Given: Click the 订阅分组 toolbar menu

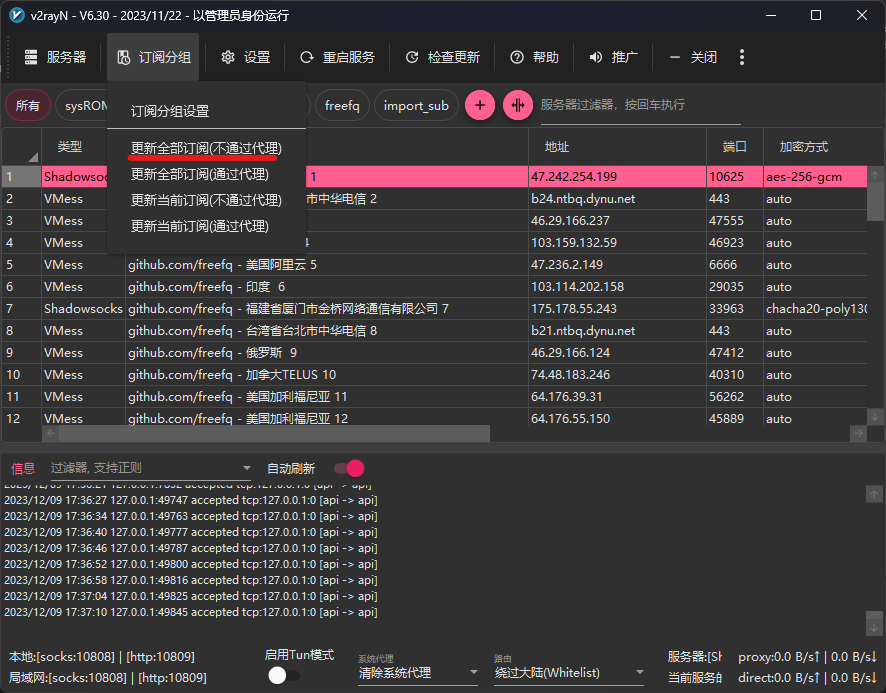Looking at the screenshot, I should point(154,57).
